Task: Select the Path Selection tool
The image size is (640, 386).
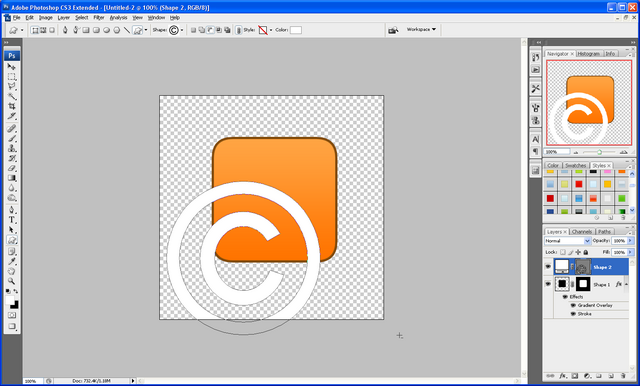Action: point(12,230)
